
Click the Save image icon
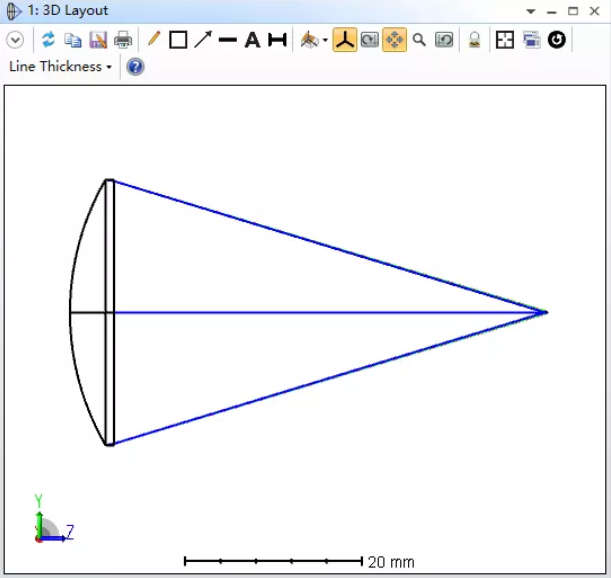(x=98, y=40)
